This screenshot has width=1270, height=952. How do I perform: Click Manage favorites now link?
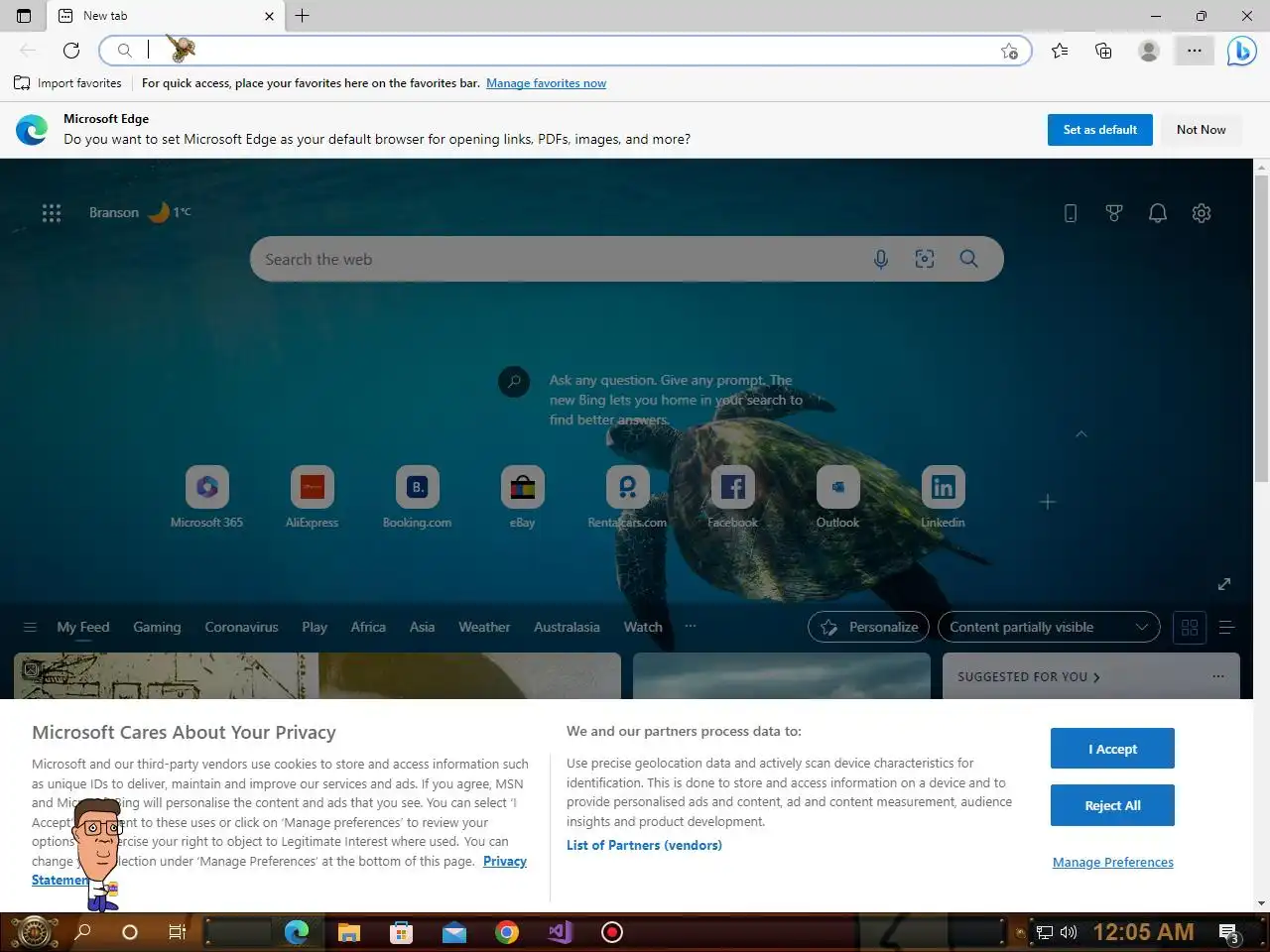546,83
